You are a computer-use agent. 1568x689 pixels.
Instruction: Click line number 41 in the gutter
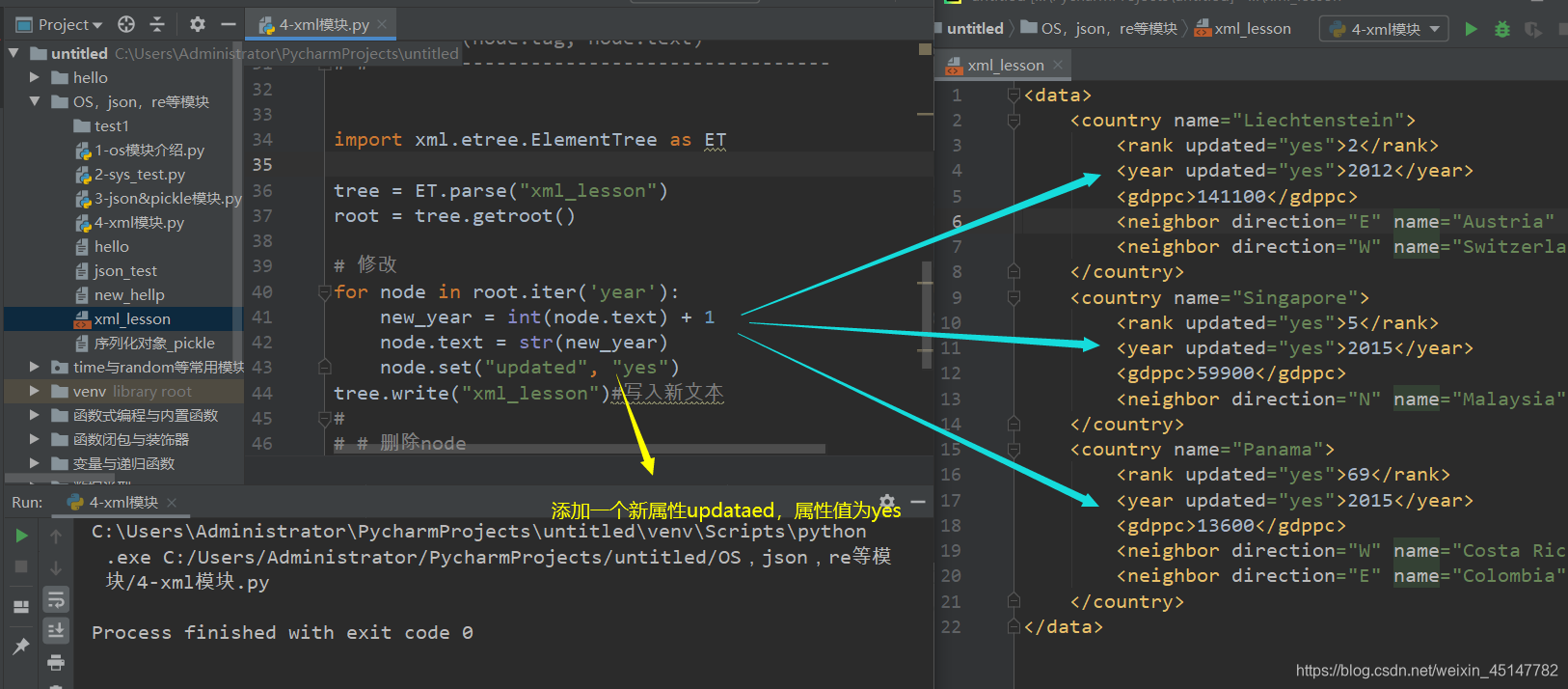(x=261, y=317)
